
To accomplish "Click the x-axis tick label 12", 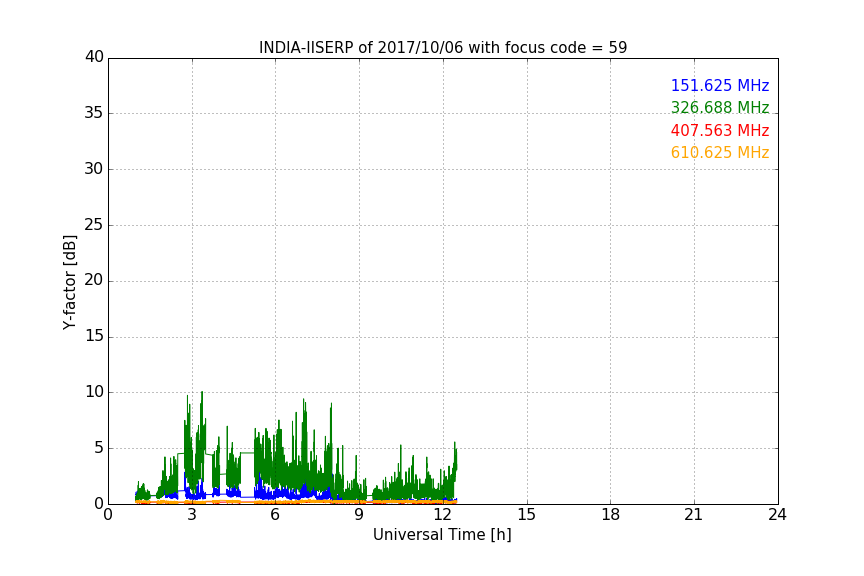I will [443, 515].
